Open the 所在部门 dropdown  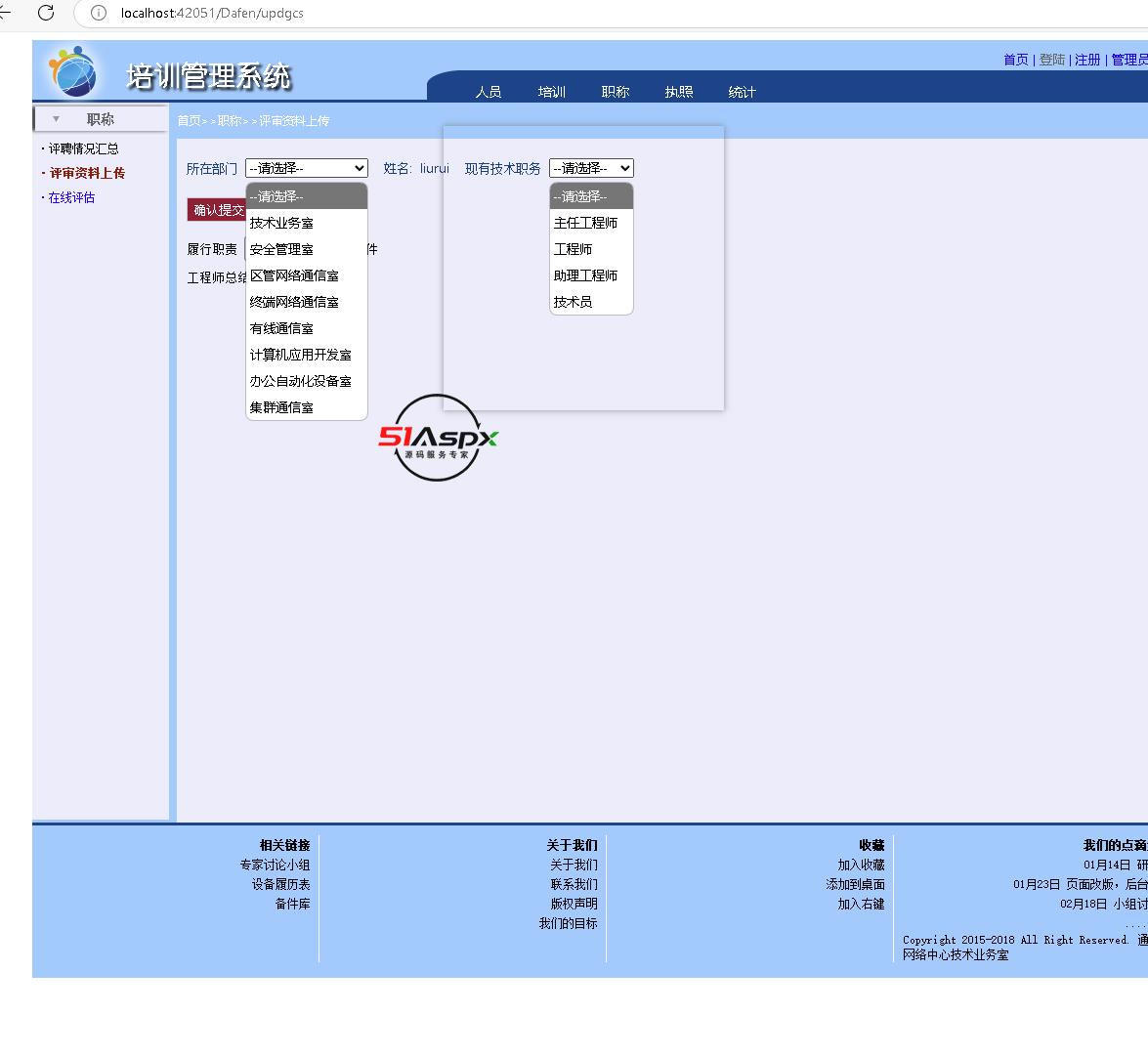pos(306,168)
